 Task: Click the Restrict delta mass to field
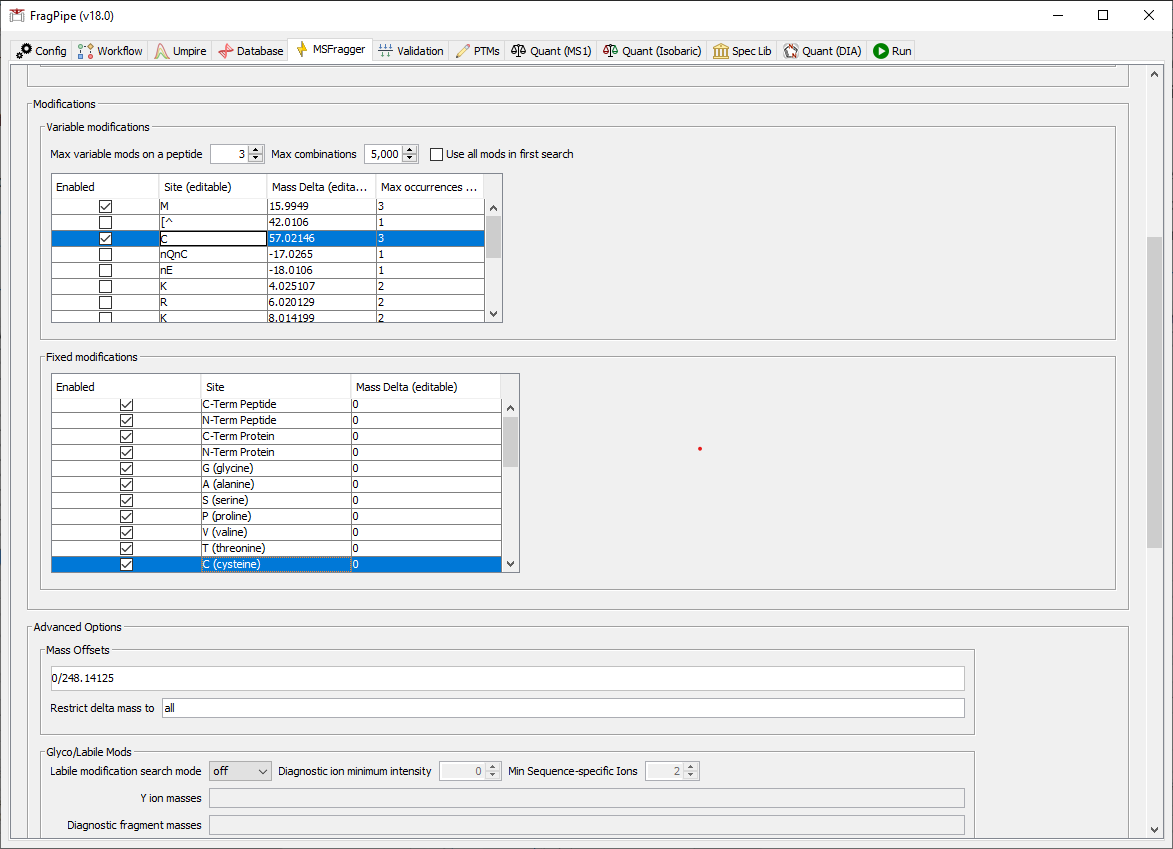pyautogui.click(x=563, y=708)
